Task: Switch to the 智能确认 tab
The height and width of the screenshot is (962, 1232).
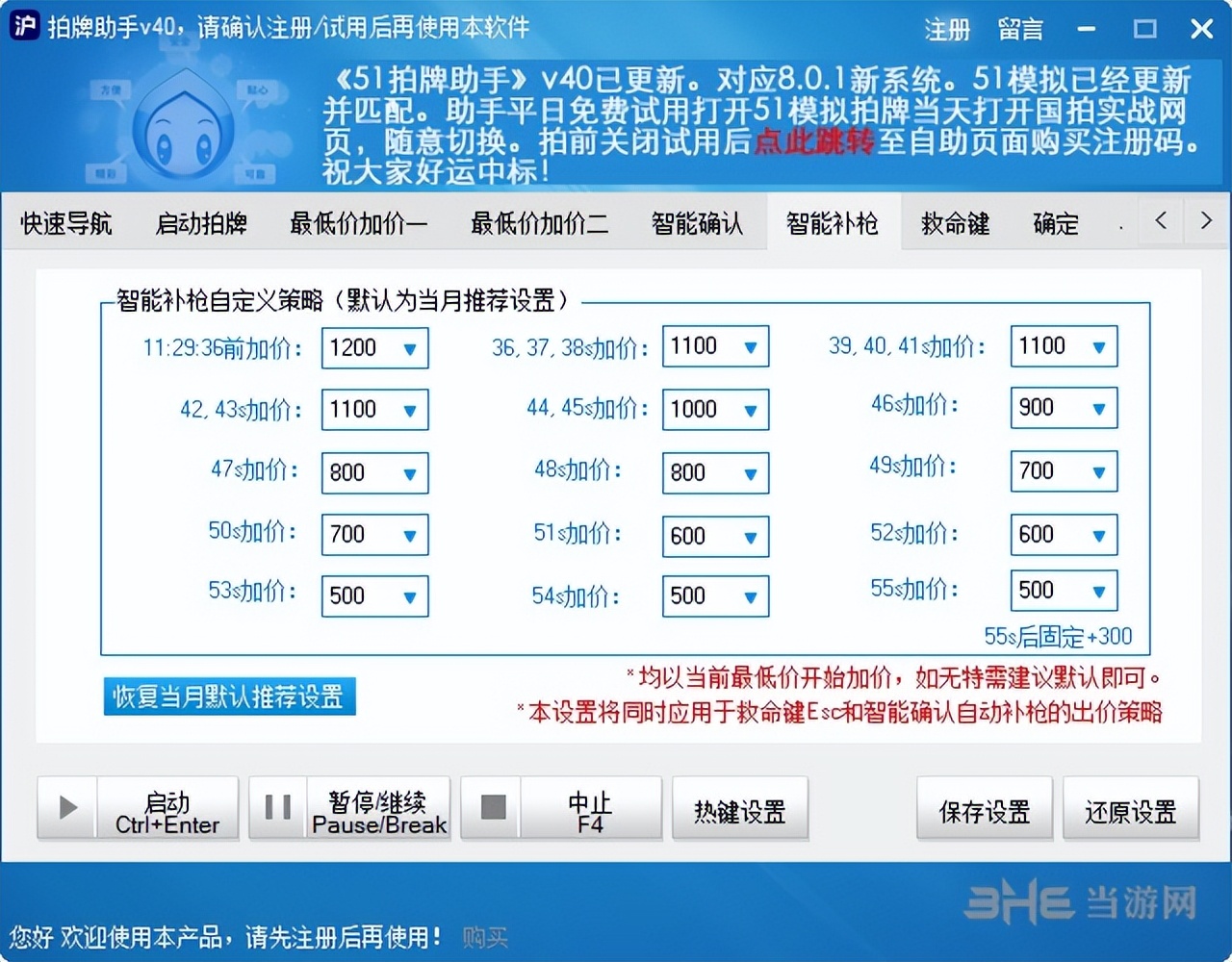Action: 699,222
